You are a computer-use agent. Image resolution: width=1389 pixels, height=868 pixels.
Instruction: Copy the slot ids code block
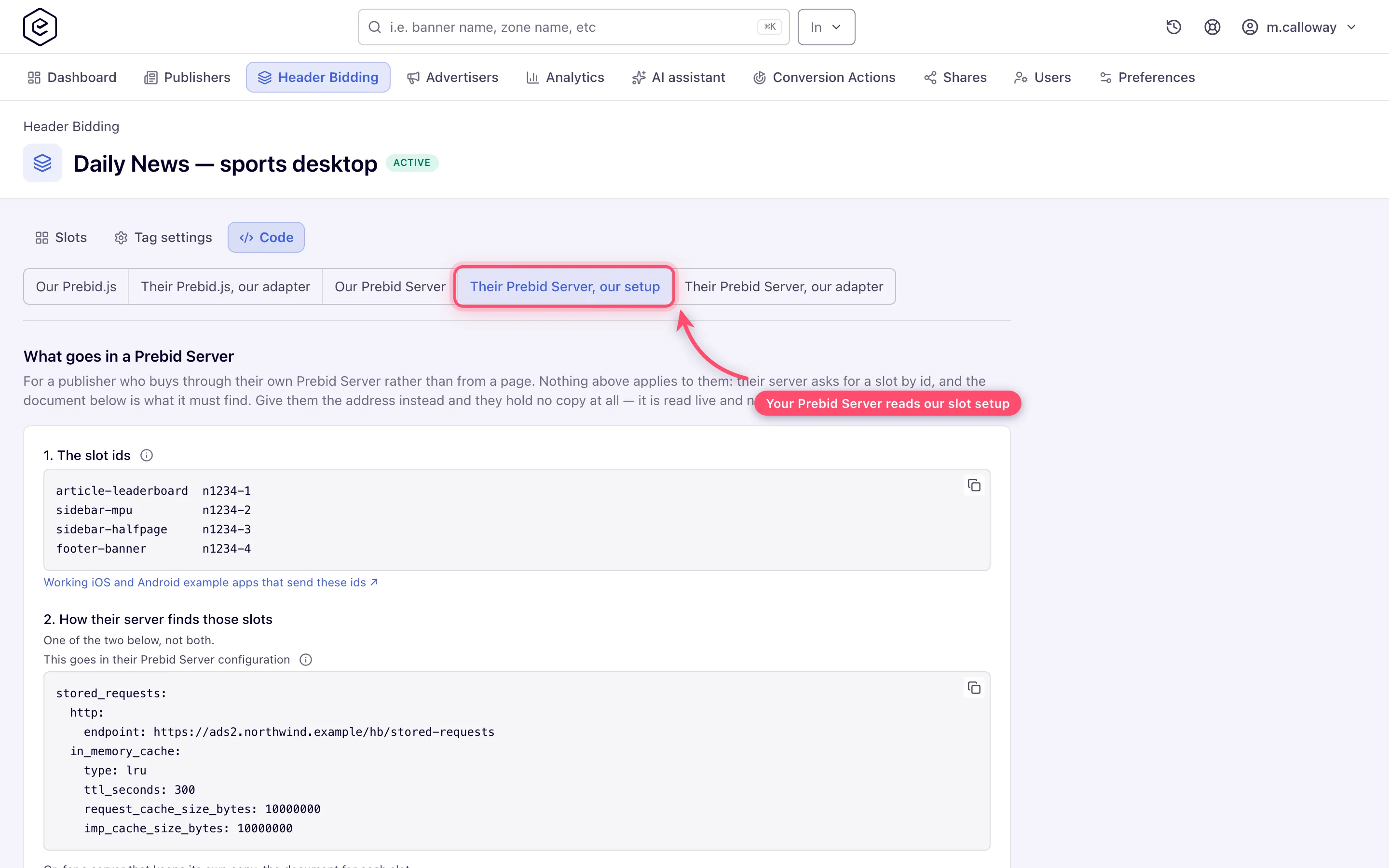click(x=973, y=486)
